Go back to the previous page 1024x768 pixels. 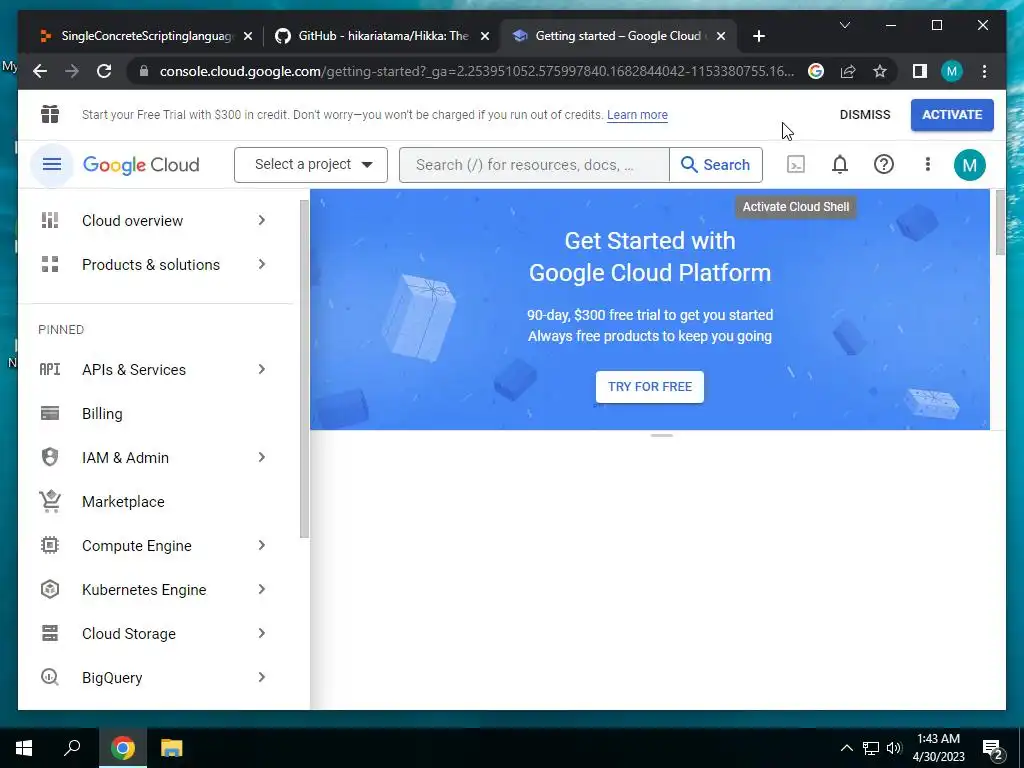[40, 71]
